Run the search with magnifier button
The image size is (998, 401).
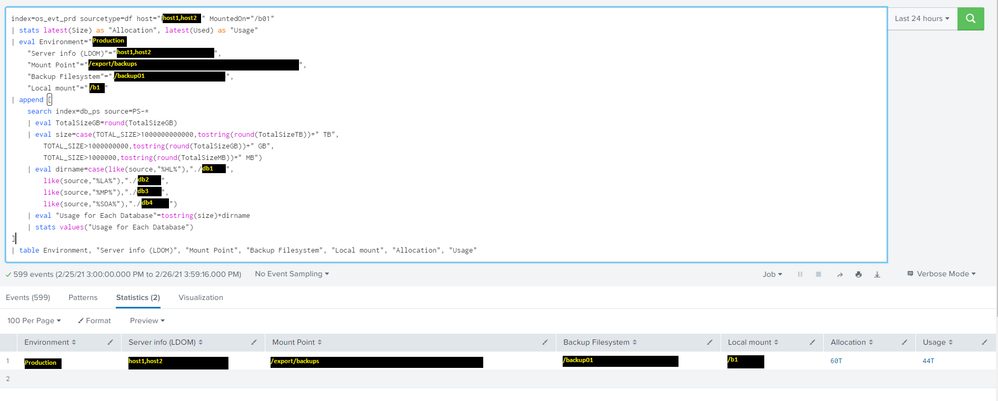tap(970, 19)
